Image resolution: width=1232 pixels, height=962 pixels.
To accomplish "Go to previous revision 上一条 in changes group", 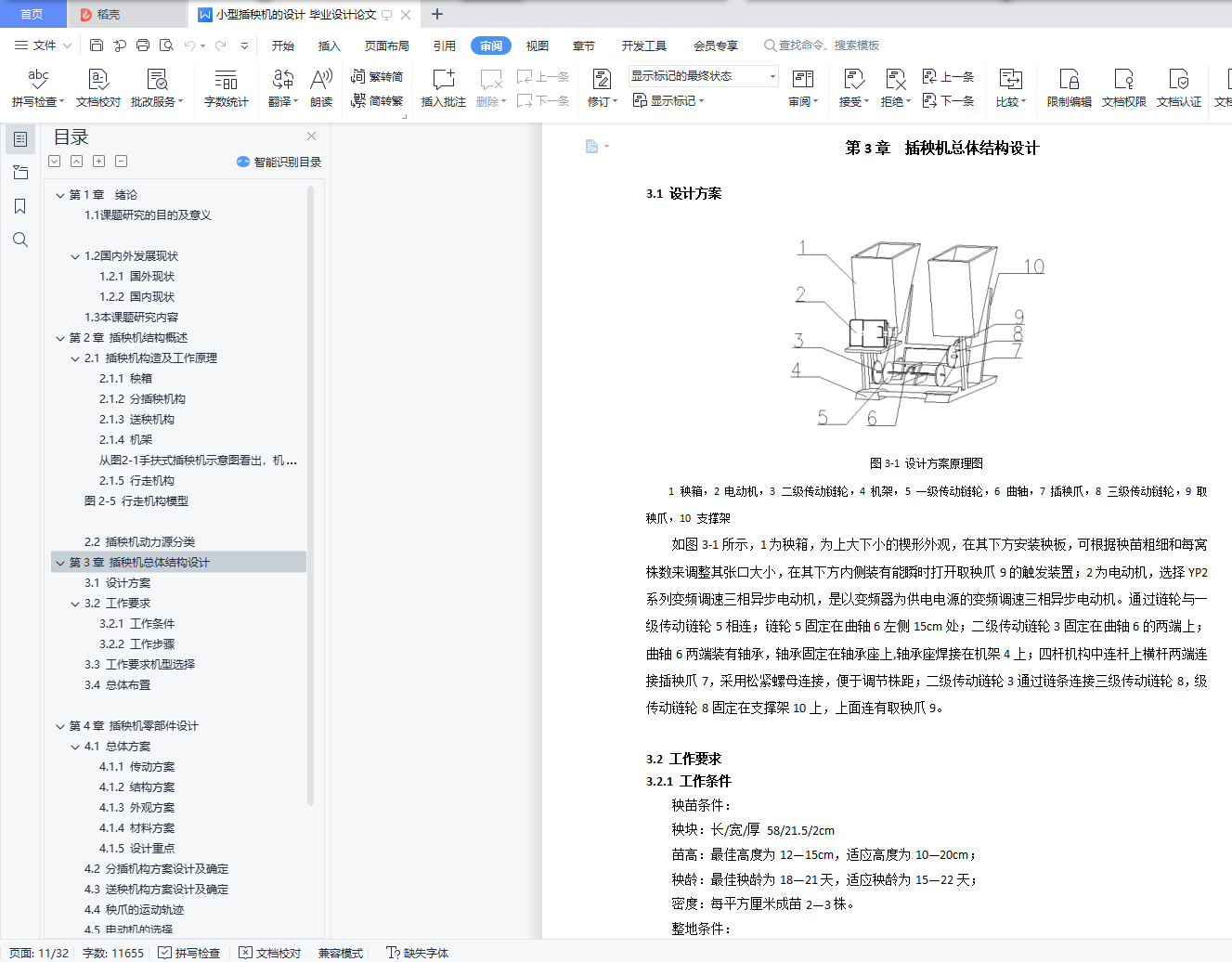I will coord(949,76).
